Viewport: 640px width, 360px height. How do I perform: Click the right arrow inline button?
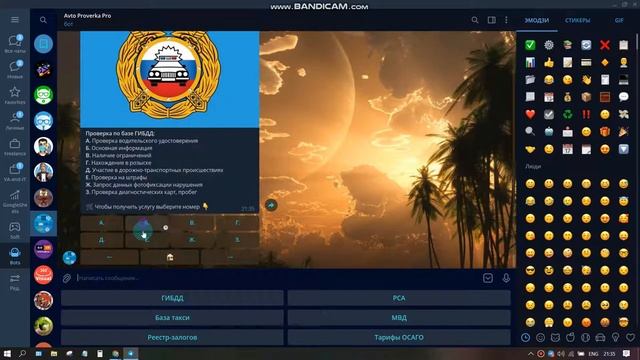point(230,257)
